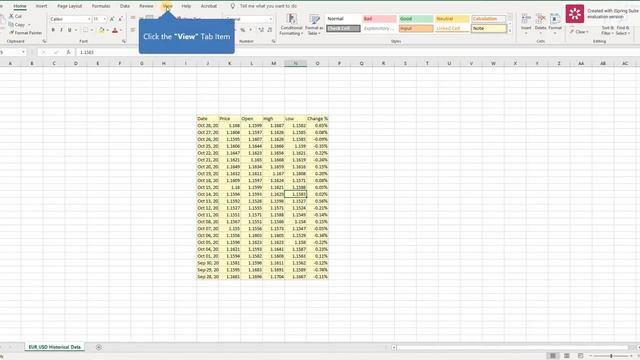
Task: Apply Percent Style number format
Action: (242, 30)
